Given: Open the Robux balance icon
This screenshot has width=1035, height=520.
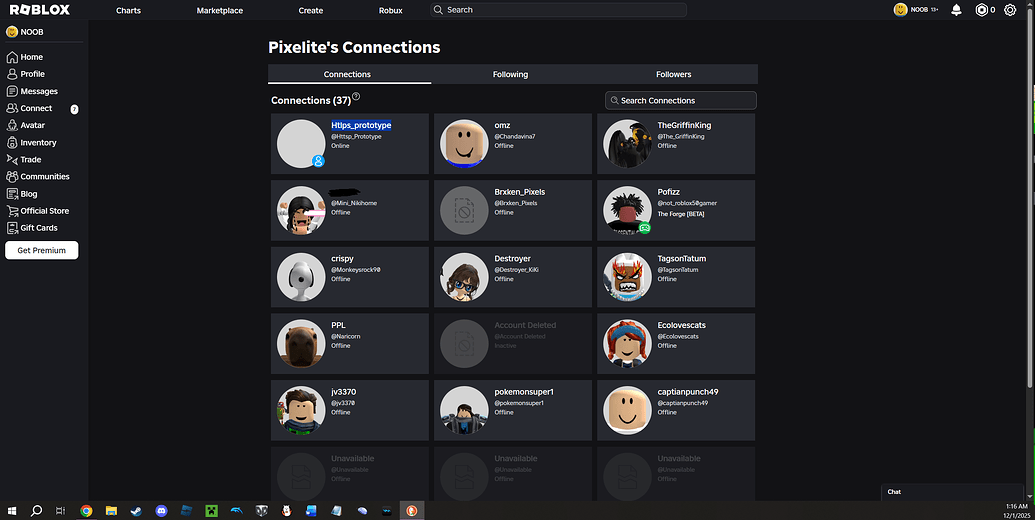Looking at the screenshot, I should (x=982, y=10).
